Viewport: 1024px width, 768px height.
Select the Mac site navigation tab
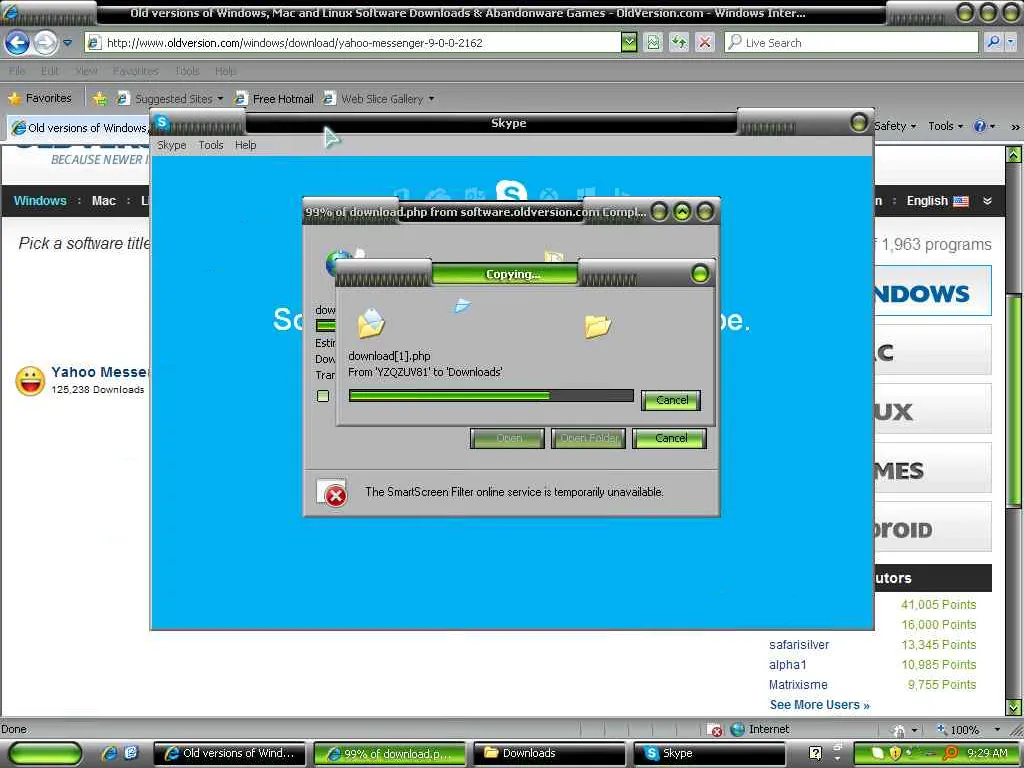104,201
